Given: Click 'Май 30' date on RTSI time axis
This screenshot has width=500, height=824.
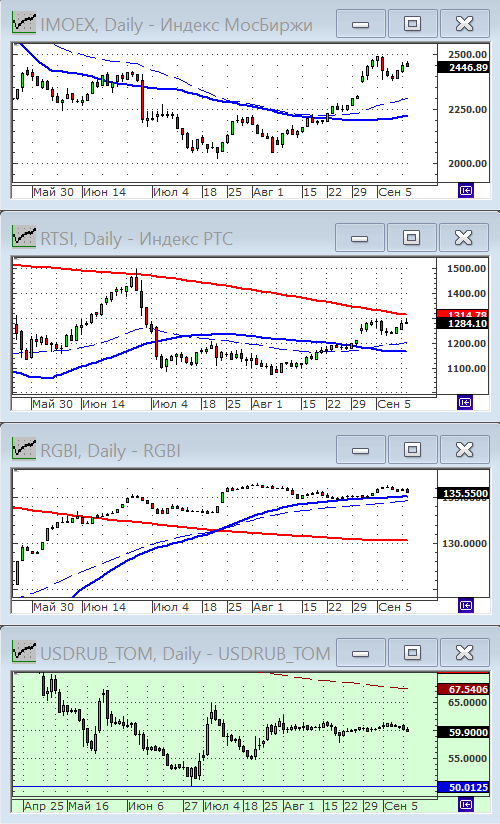Looking at the screenshot, I should [52, 404].
